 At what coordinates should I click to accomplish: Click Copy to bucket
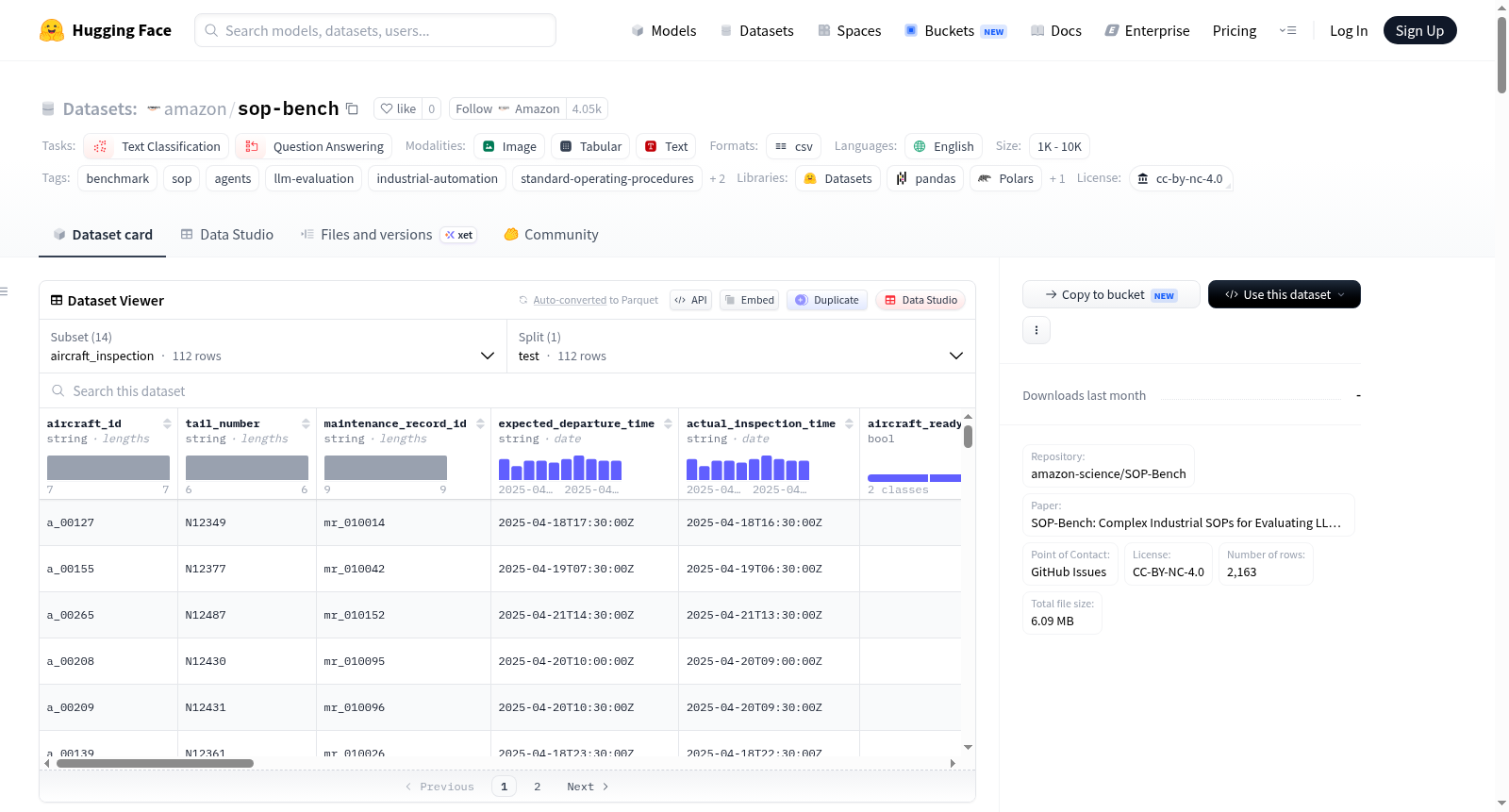[x=1111, y=294]
